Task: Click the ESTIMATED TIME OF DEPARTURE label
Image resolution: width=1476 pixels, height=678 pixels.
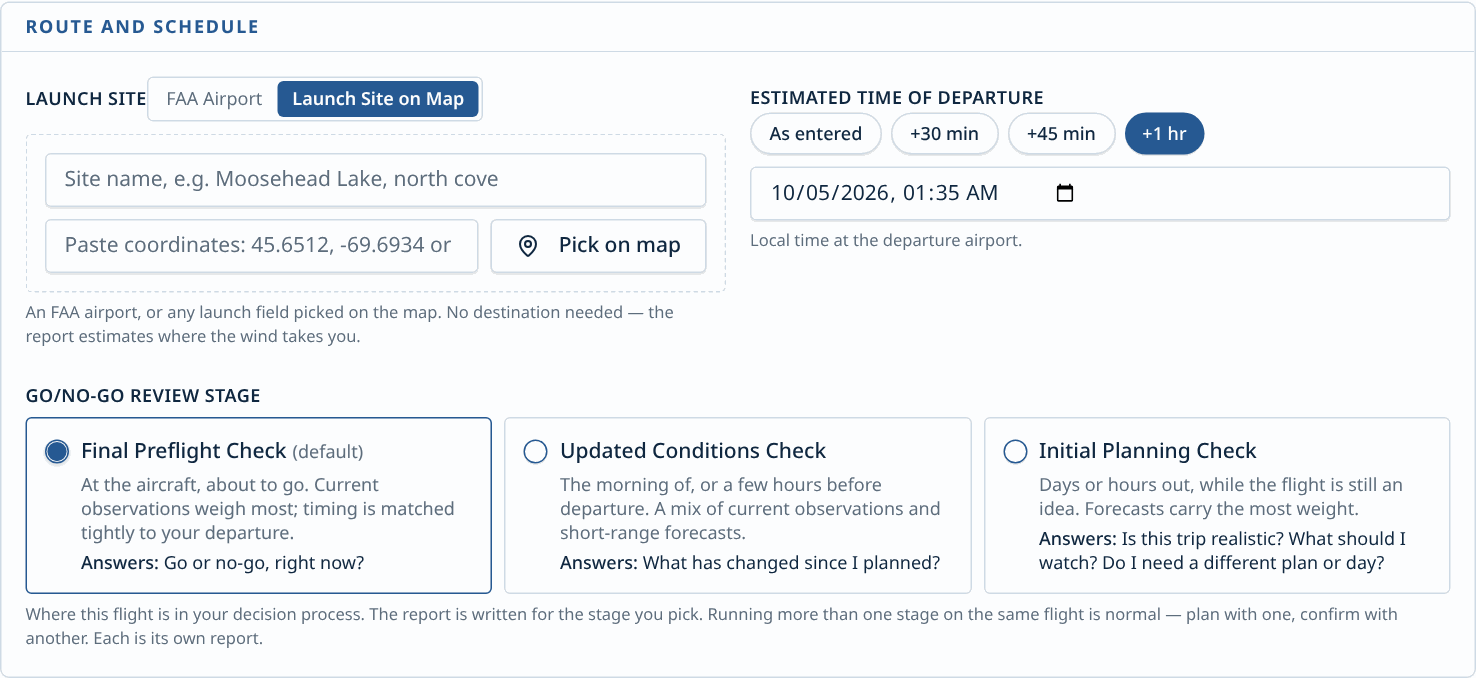Action: point(897,98)
